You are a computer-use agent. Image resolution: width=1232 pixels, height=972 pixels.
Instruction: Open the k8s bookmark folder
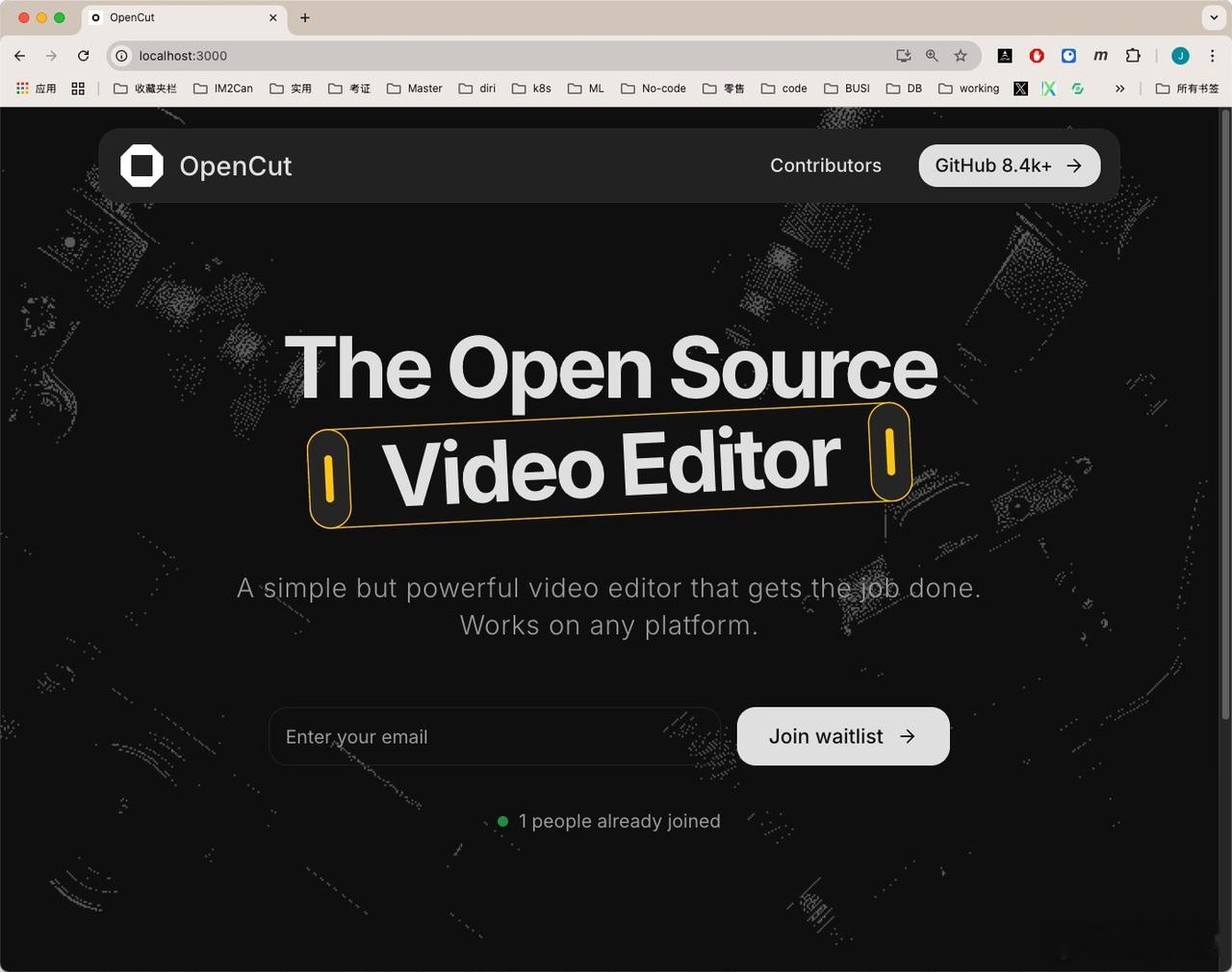pyautogui.click(x=531, y=89)
